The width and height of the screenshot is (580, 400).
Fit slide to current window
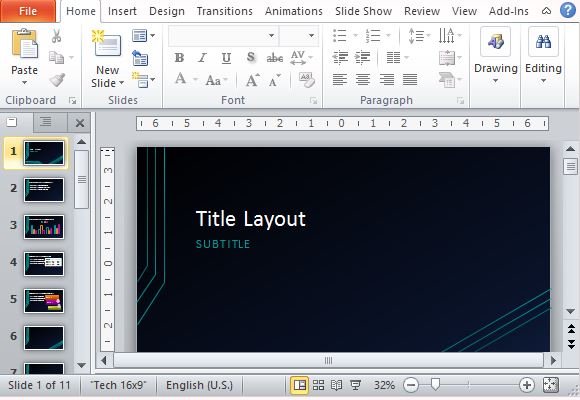coord(550,385)
